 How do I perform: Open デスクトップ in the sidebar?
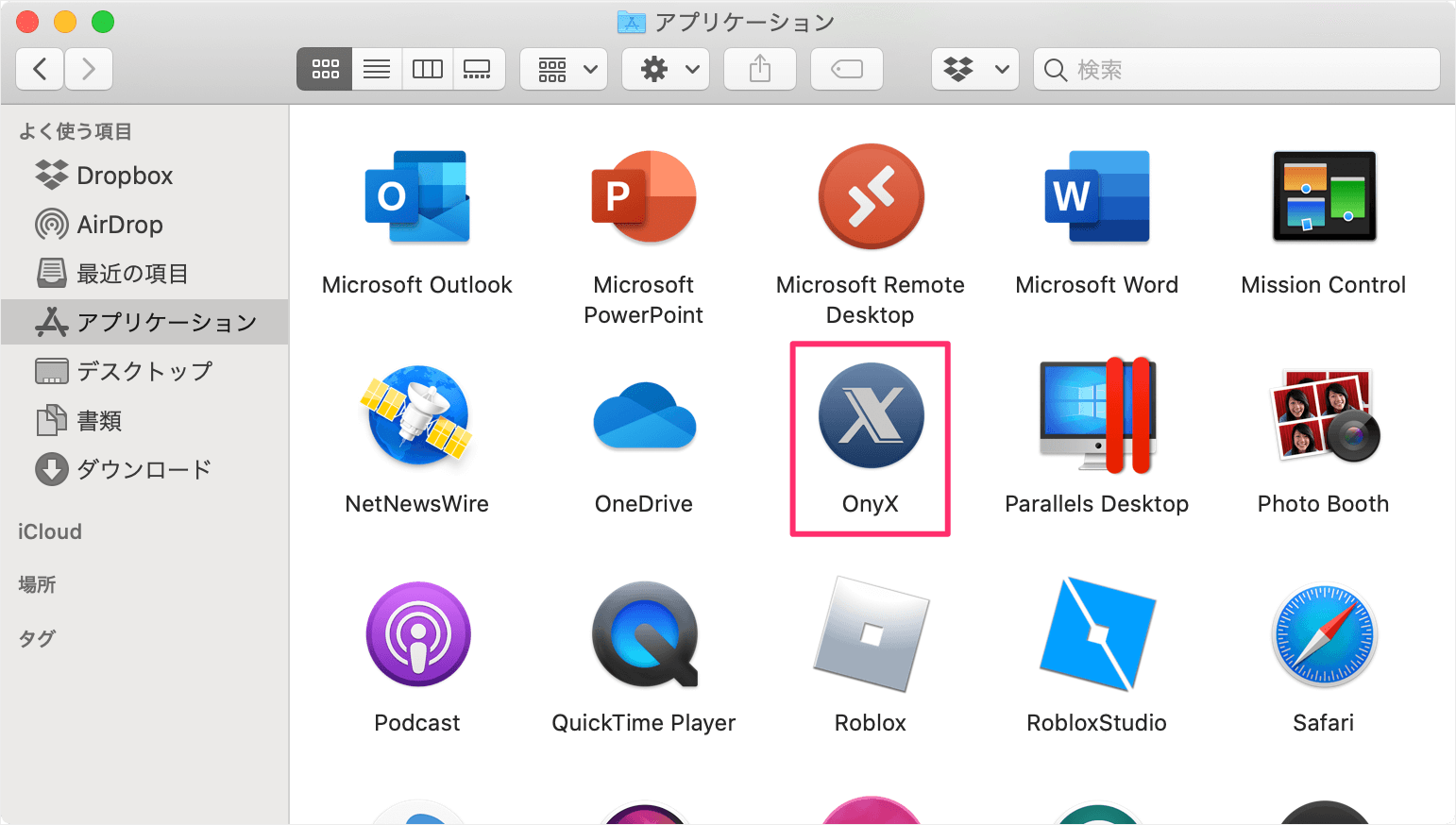point(144,372)
